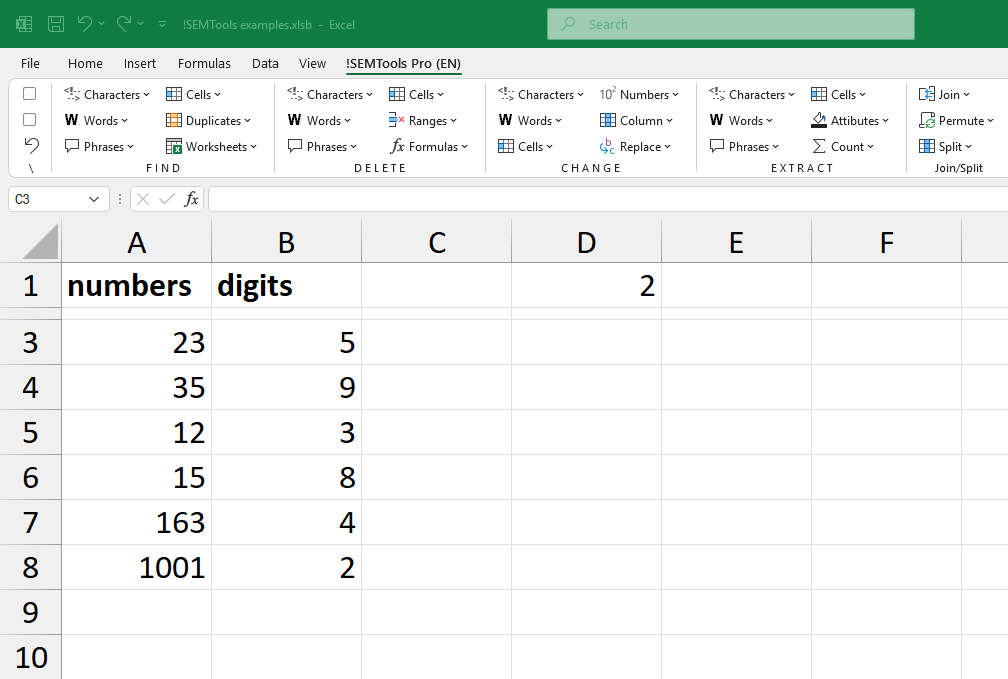Open the Numbers change tool
The height and width of the screenshot is (679, 1008).
[640, 94]
